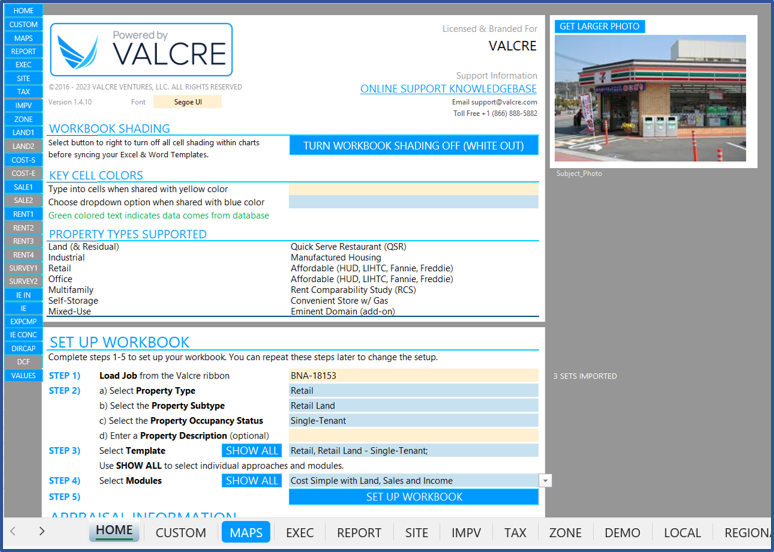
Task: Select the LAND1 sidebar button
Action: (23, 132)
